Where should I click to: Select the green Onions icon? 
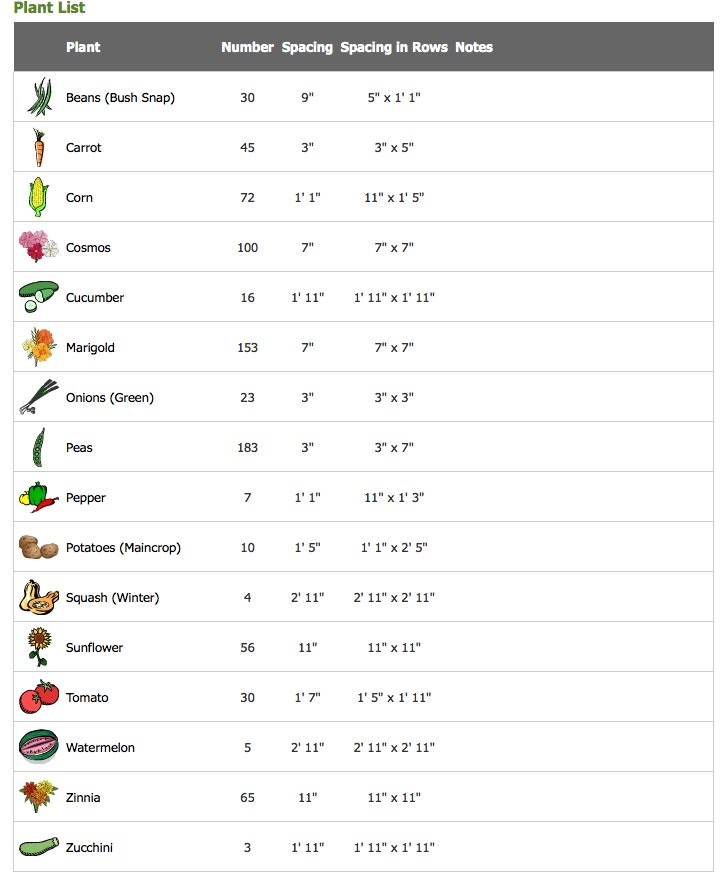[x=38, y=397]
